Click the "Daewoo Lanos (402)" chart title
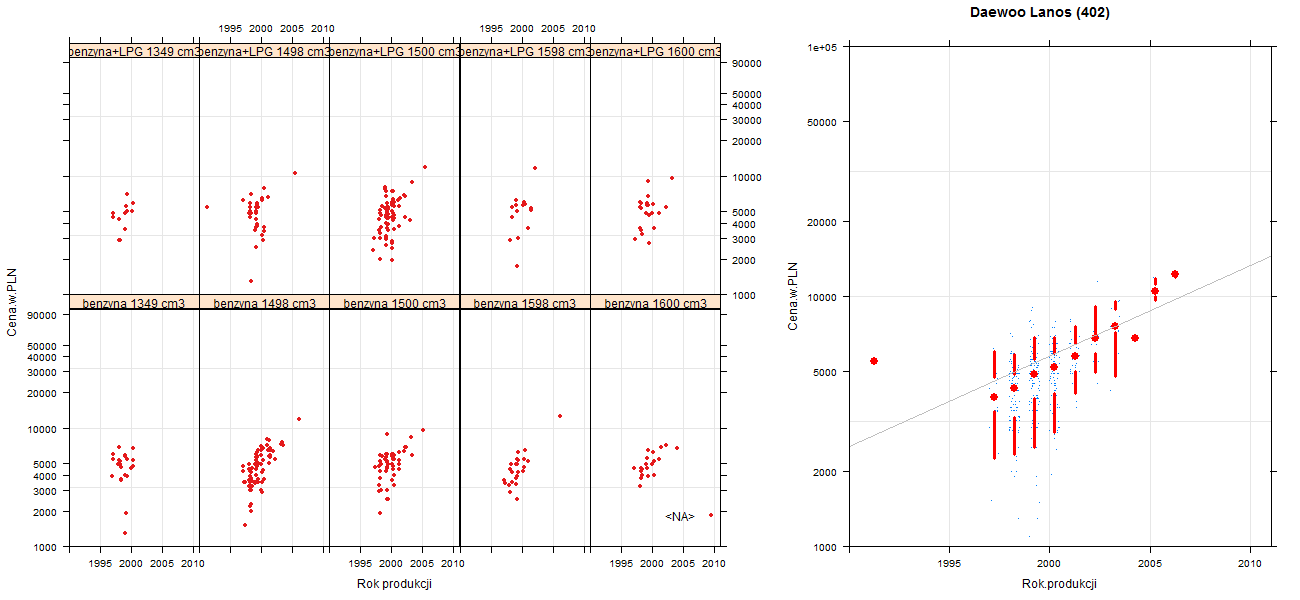The width and height of the screenshot is (1300, 600). click(x=1040, y=13)
